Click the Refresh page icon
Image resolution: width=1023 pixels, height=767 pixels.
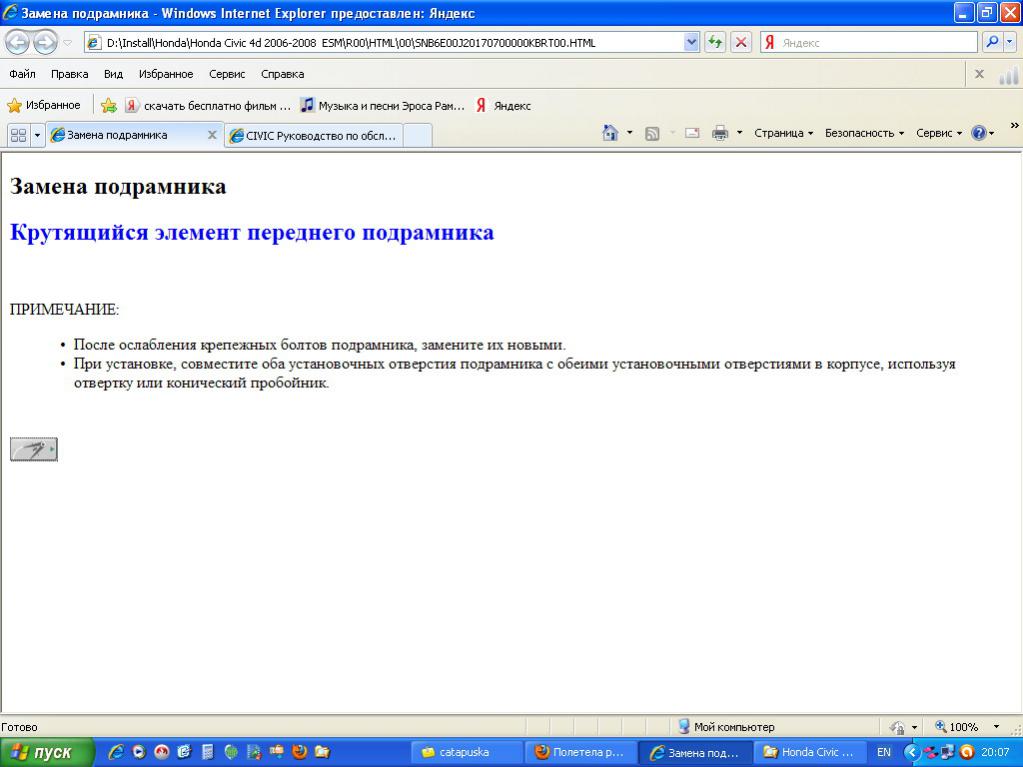coord(715,42)
